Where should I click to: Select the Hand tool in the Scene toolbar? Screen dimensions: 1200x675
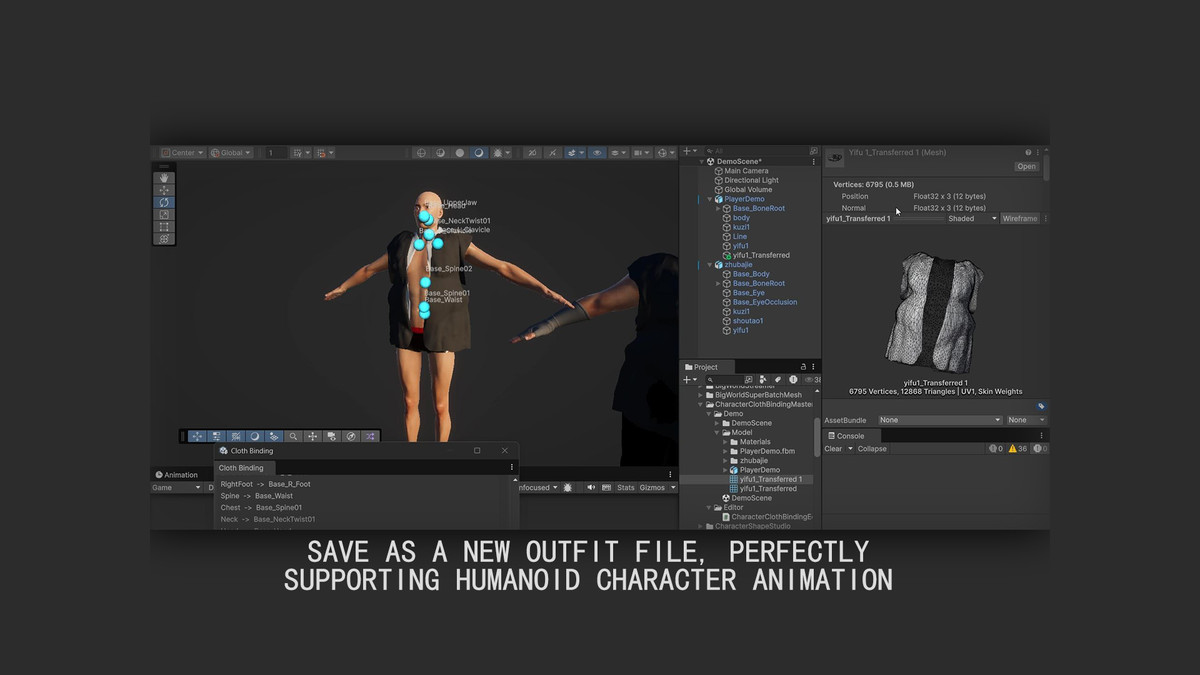[x=164, y=178]
